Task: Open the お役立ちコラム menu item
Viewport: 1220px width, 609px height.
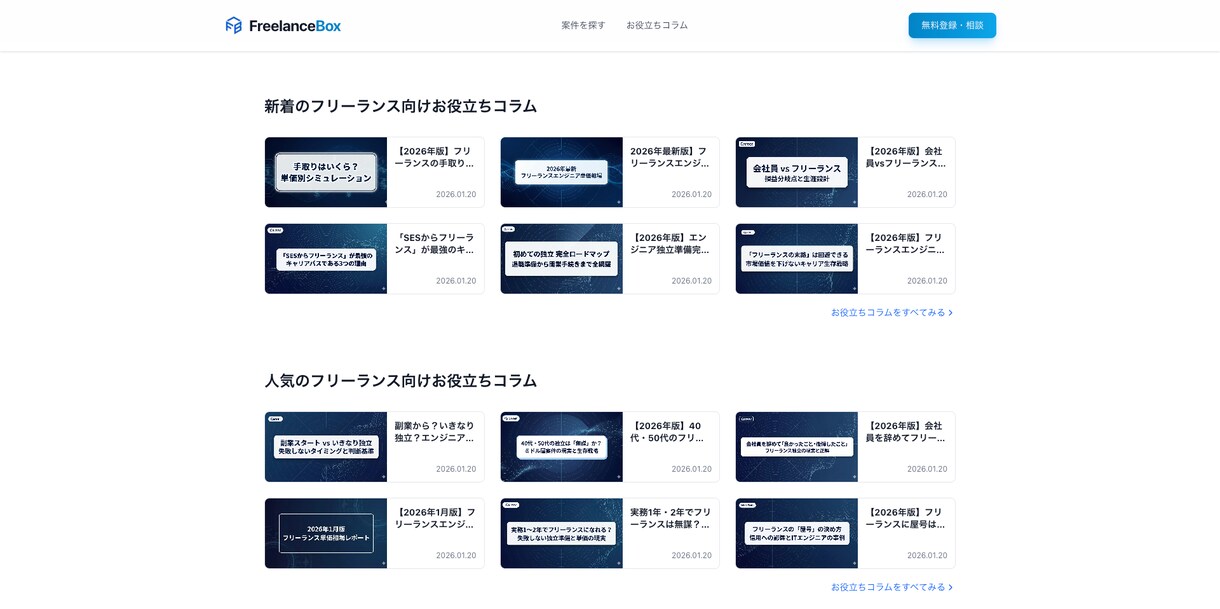Action: click(657, 25)
